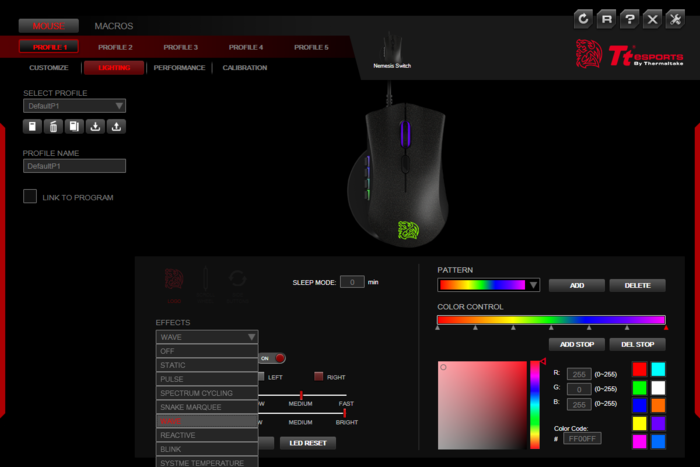This screenshot has width=700, height=467.
Task: Click the copy profile icon
Action: [x=74, y=127]
